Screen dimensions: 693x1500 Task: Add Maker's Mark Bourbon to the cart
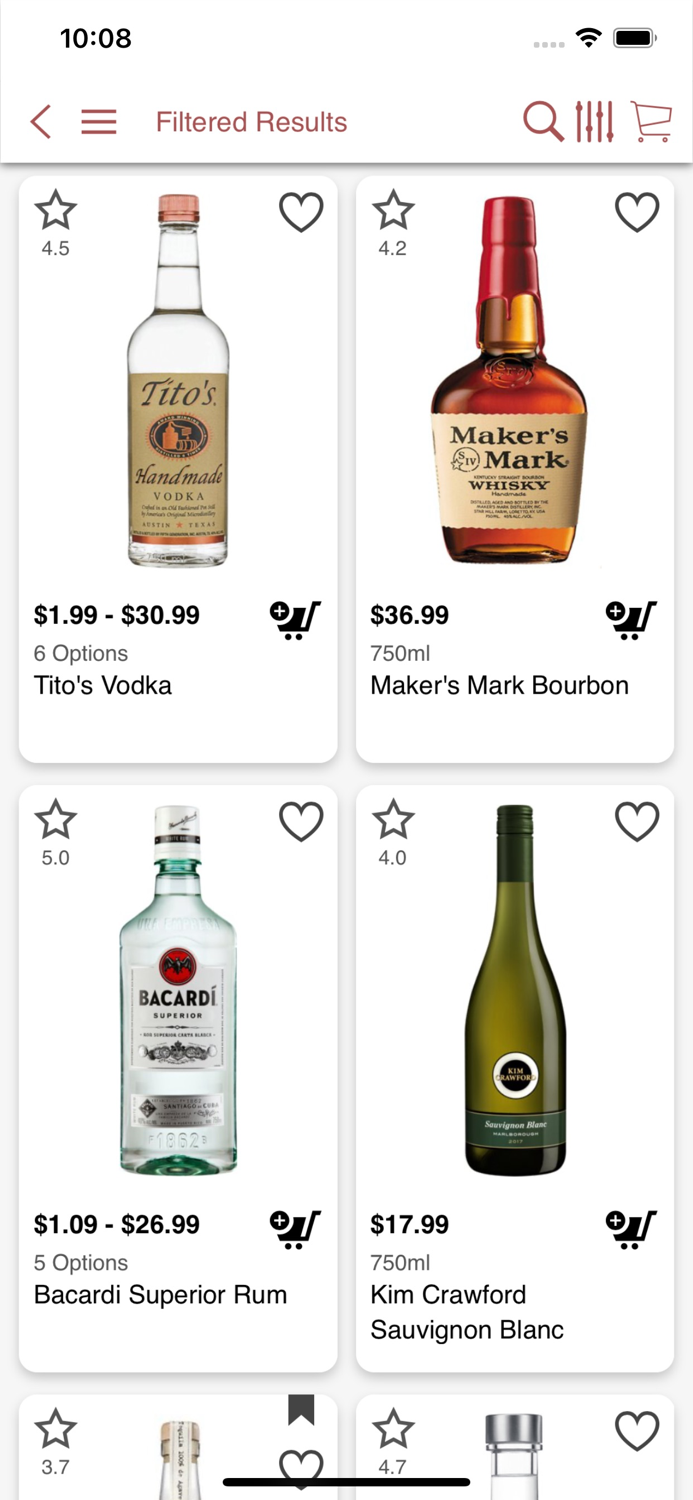631,620
